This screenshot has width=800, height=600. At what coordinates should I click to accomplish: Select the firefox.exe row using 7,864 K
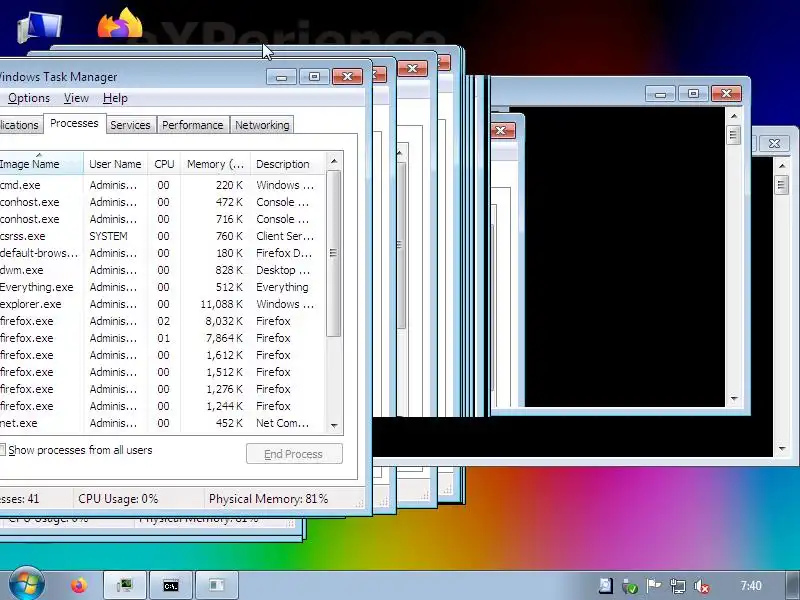point(162,338)
